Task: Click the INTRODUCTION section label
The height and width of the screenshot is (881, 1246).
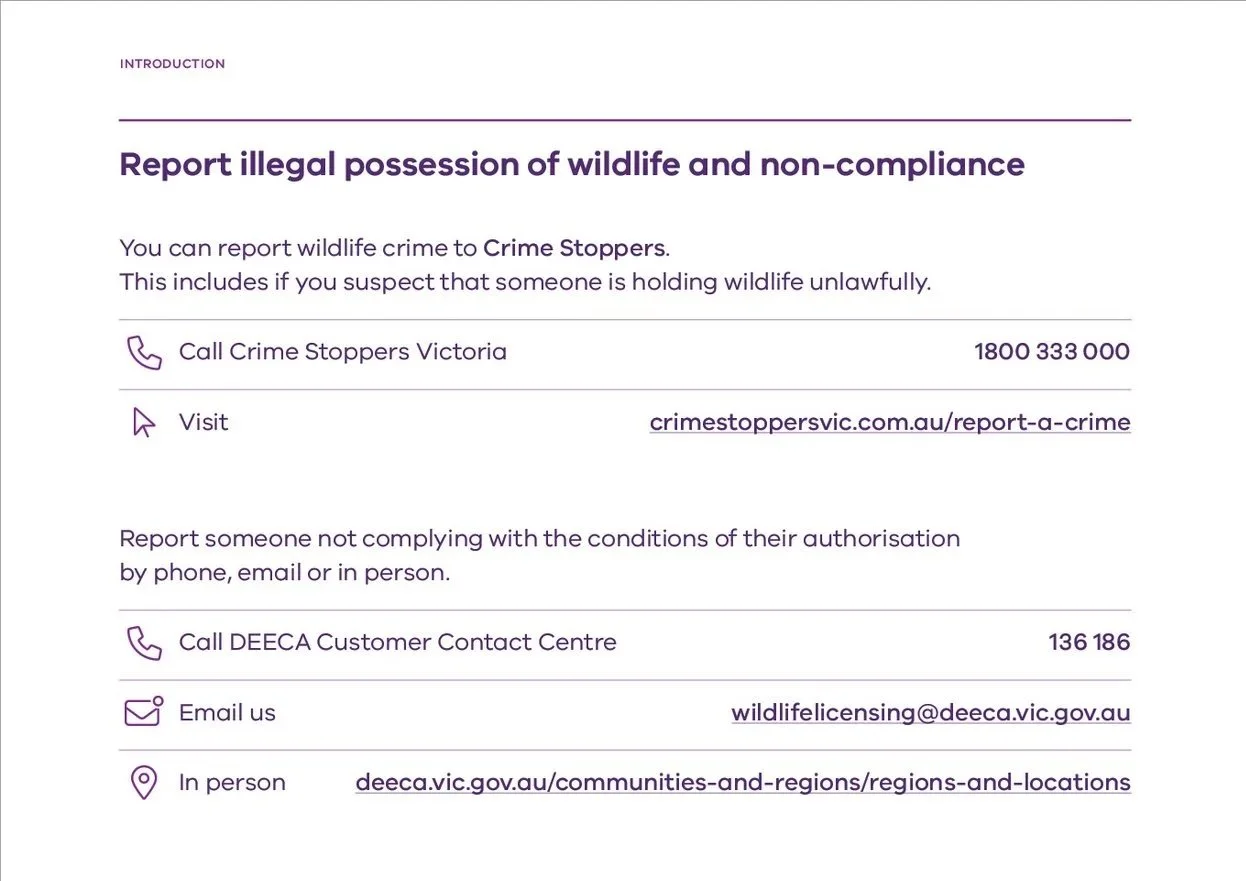Action: [172, 64]
